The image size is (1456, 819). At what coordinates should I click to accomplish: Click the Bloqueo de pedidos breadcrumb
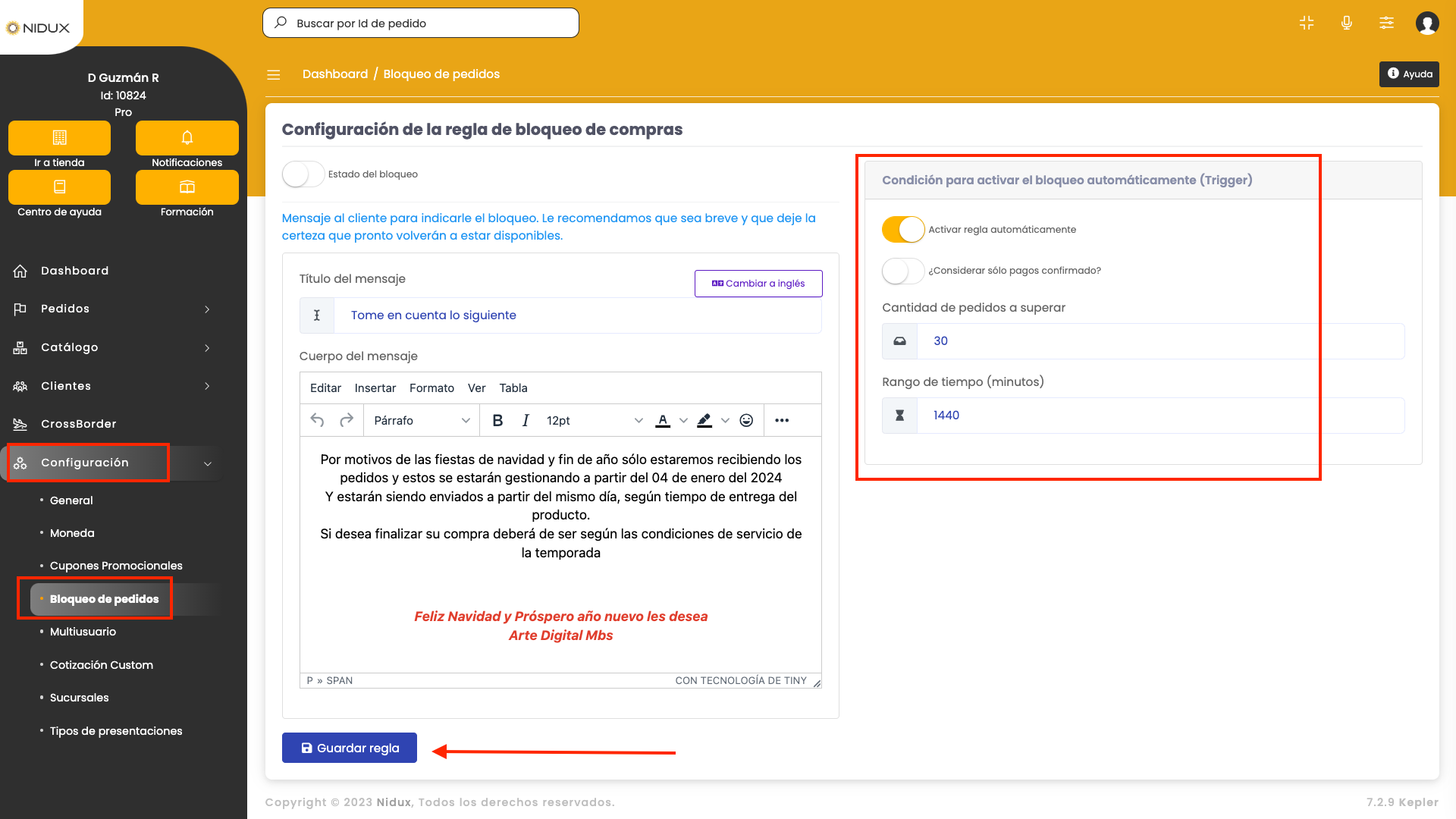click(x=441, y=74)
